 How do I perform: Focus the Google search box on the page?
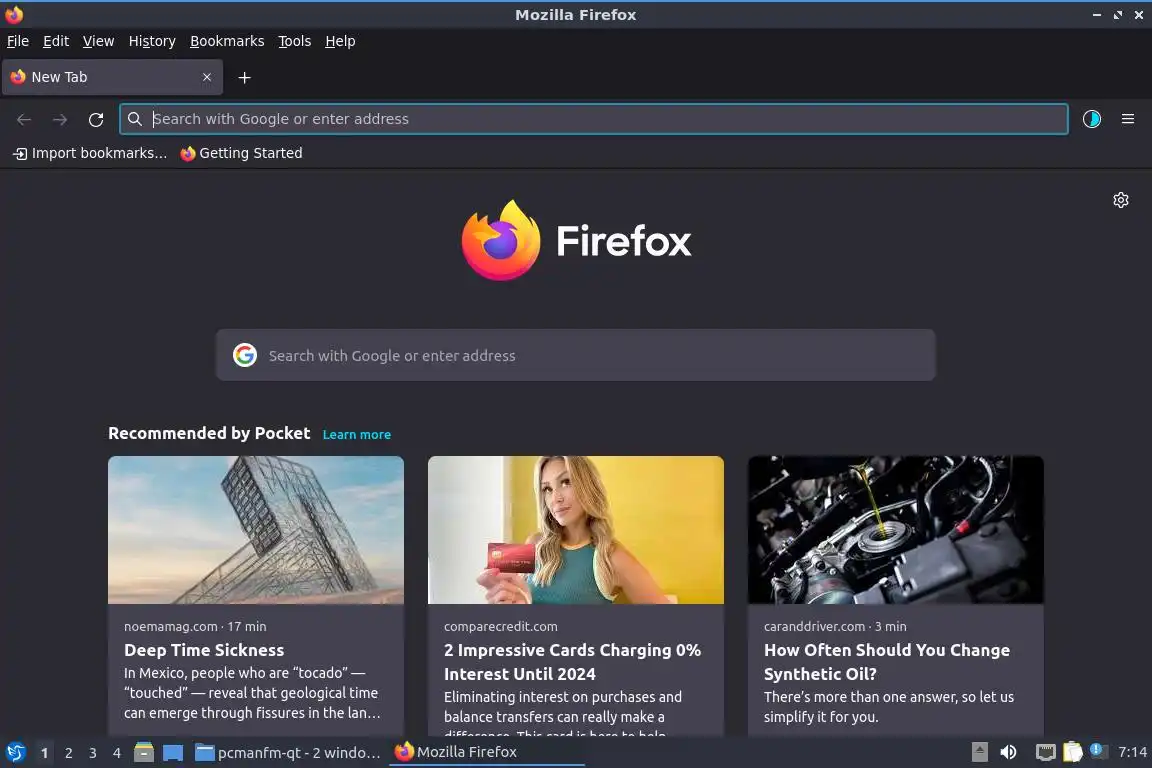tap(575, 355)
